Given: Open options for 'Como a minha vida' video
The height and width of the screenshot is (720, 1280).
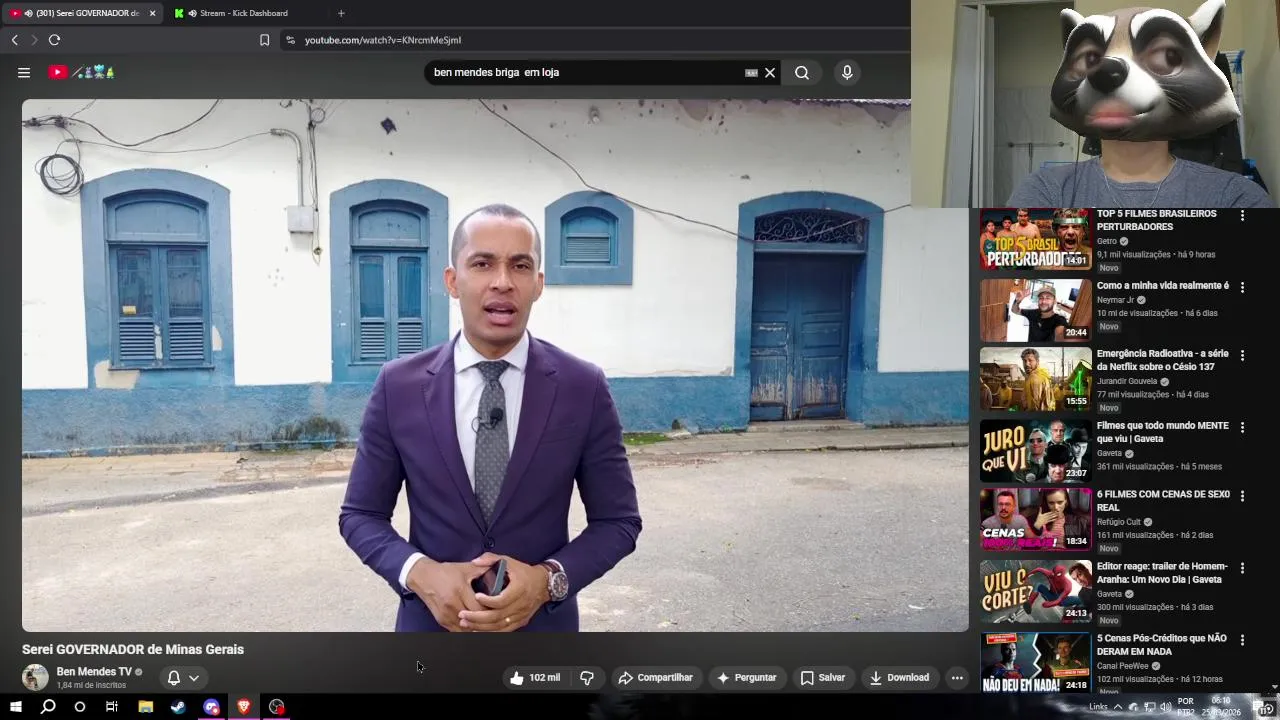Looking at the screenshot, I should click(1242, 287).
